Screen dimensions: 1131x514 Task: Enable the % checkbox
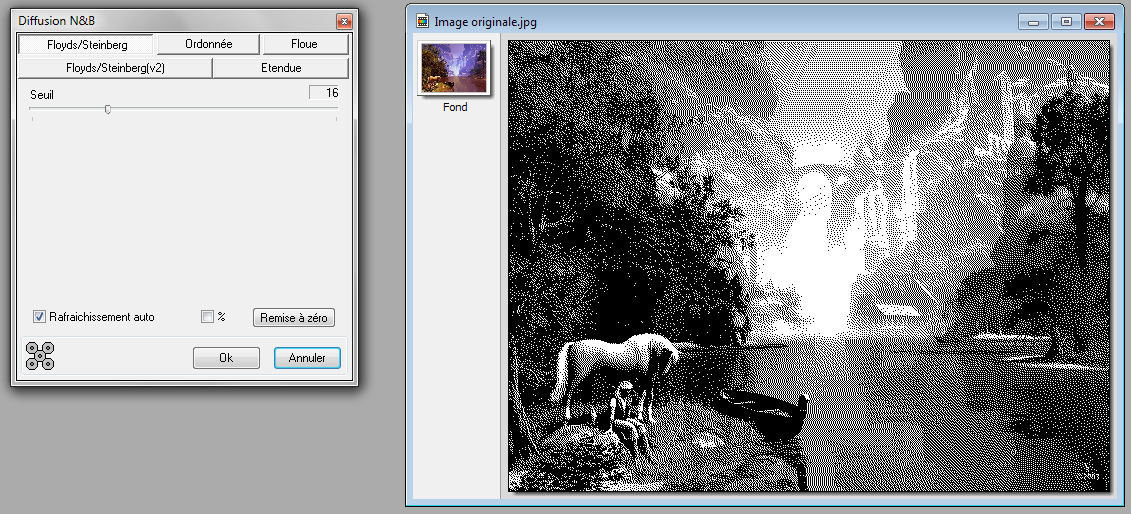click(x=207, y=317)
